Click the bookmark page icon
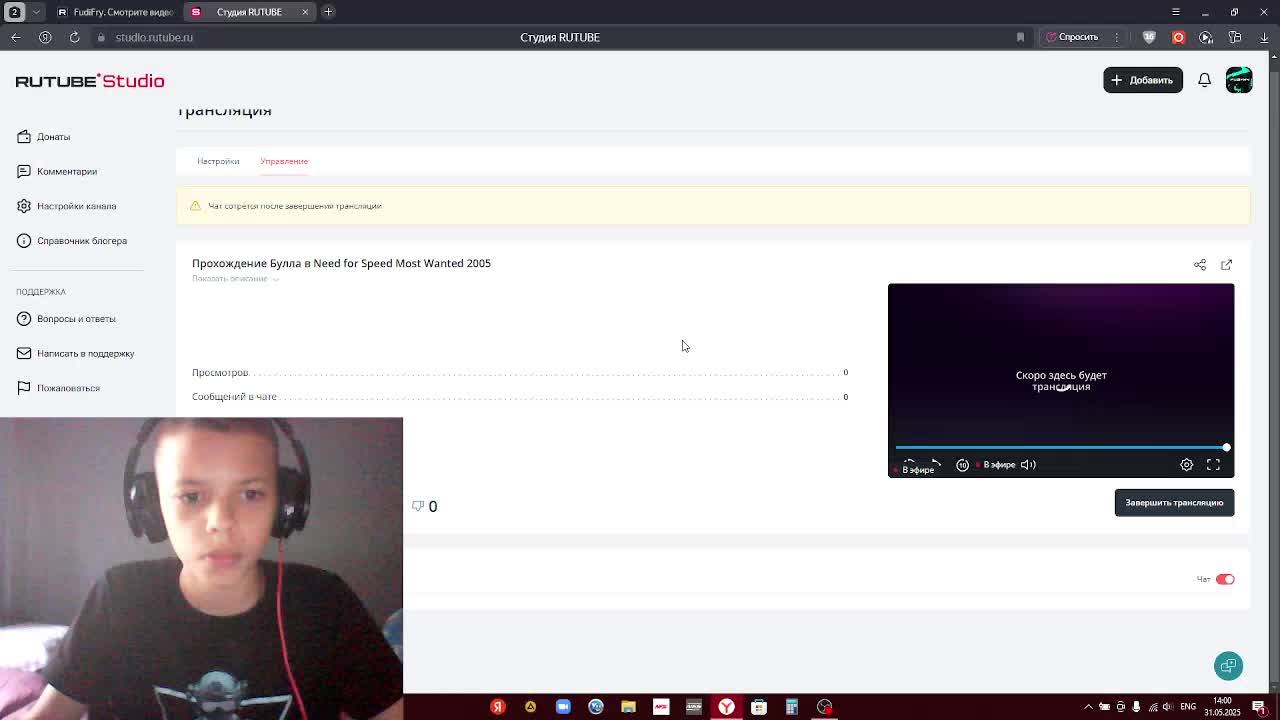 coord(1020,37)
